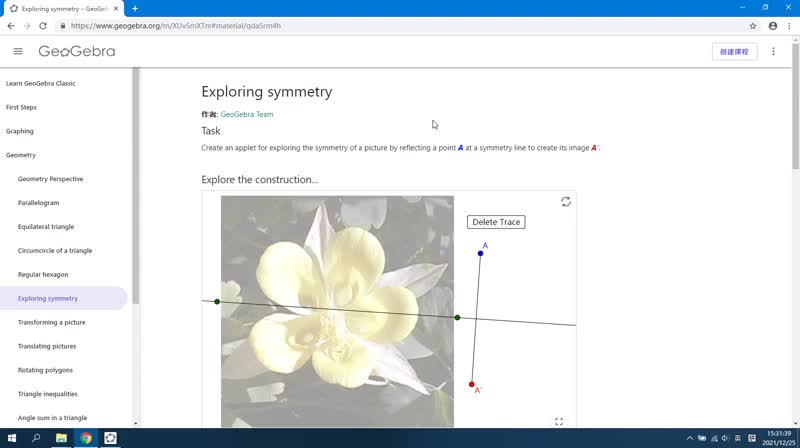Click the address bar URL
The width and height of the screenshot is (800, 448).
(176, 26)
